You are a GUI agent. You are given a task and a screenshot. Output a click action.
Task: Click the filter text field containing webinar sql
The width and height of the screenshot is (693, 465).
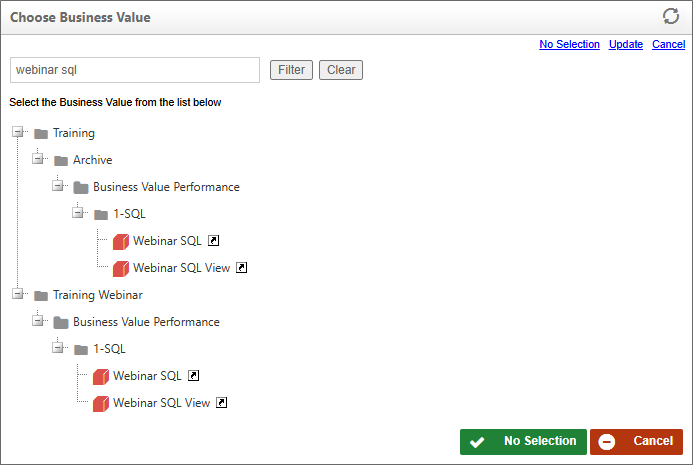coord(135,70)
